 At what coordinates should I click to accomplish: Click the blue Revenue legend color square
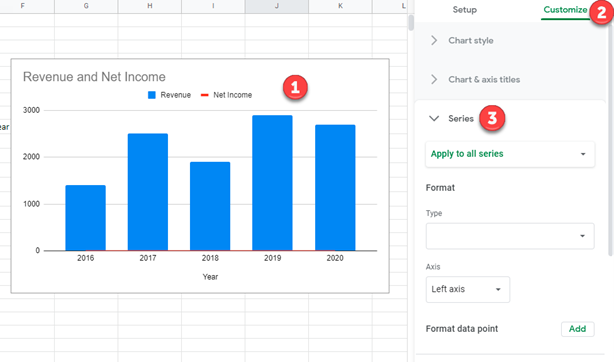pos(152,95)
